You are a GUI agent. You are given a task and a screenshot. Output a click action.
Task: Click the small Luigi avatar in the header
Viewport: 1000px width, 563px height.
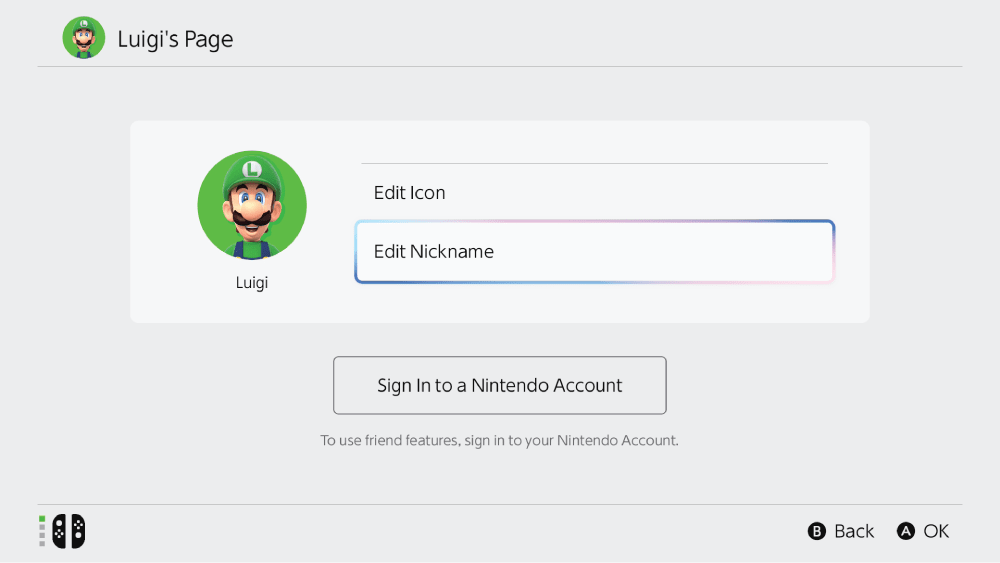pyautogui.click(x=83, y=38)
